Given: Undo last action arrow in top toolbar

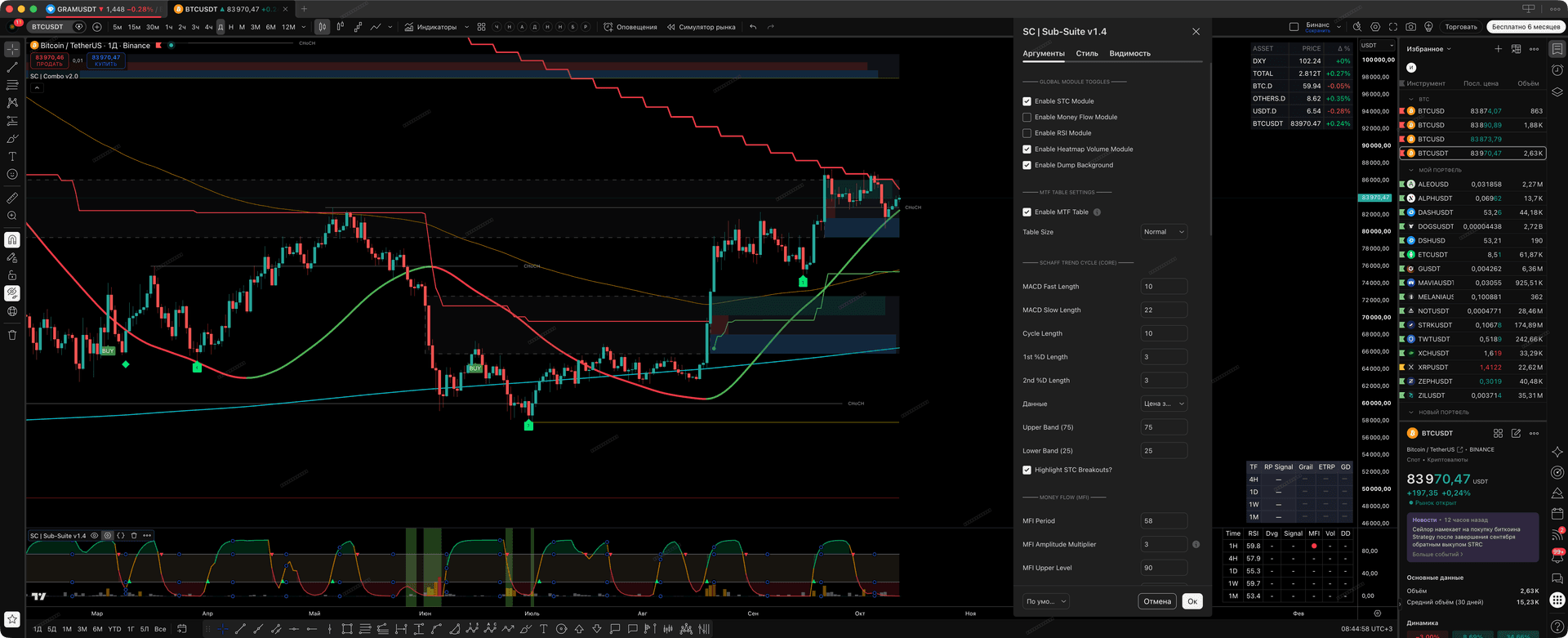Looking at the screenshot, I should tap(753, 27).
